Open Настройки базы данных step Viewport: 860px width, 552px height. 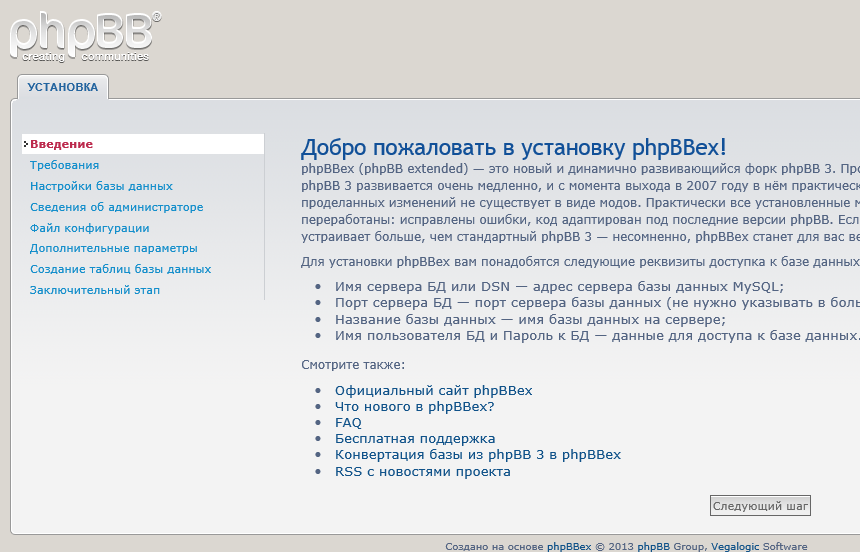[101, 186]
